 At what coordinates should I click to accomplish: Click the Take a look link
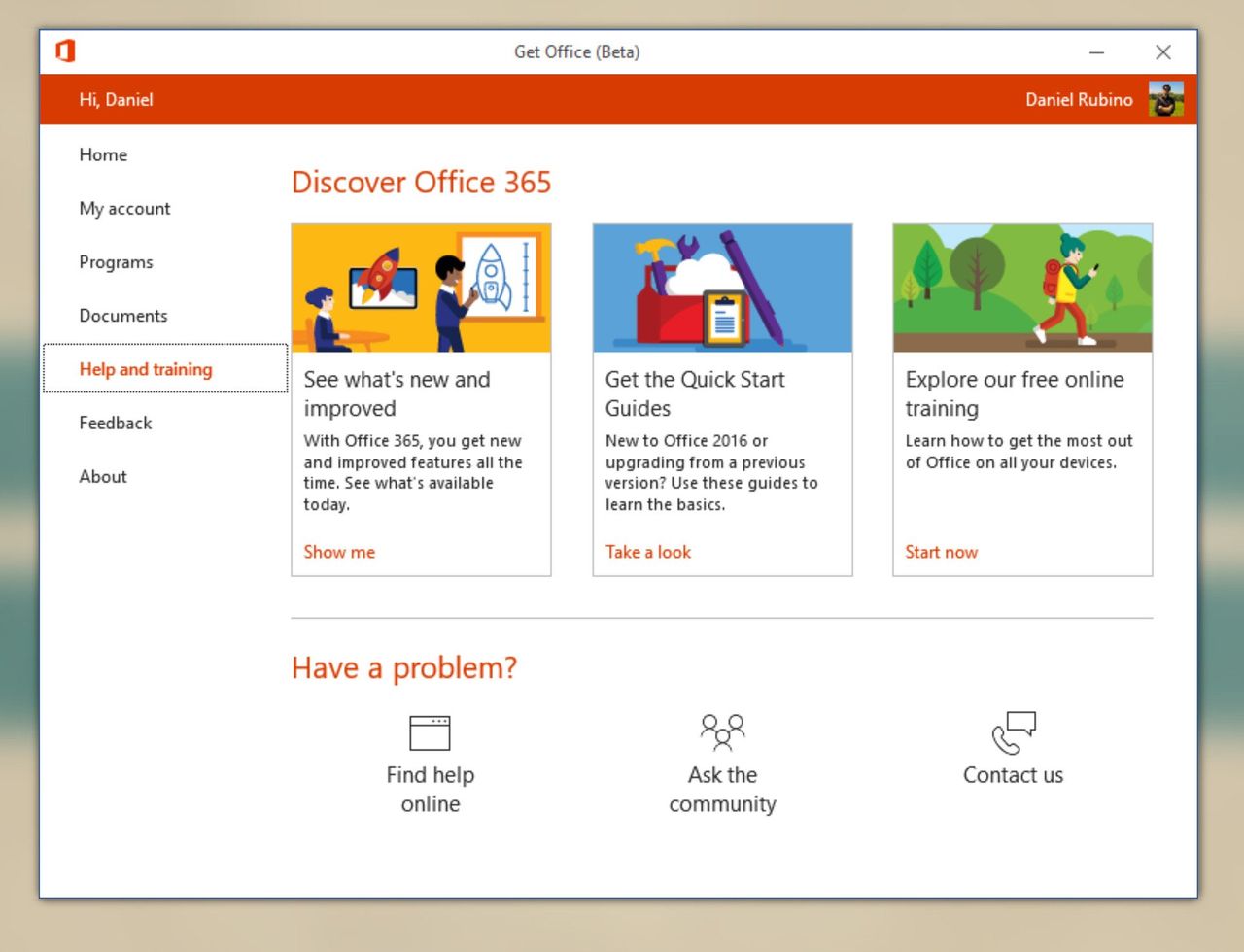point(648,552)
